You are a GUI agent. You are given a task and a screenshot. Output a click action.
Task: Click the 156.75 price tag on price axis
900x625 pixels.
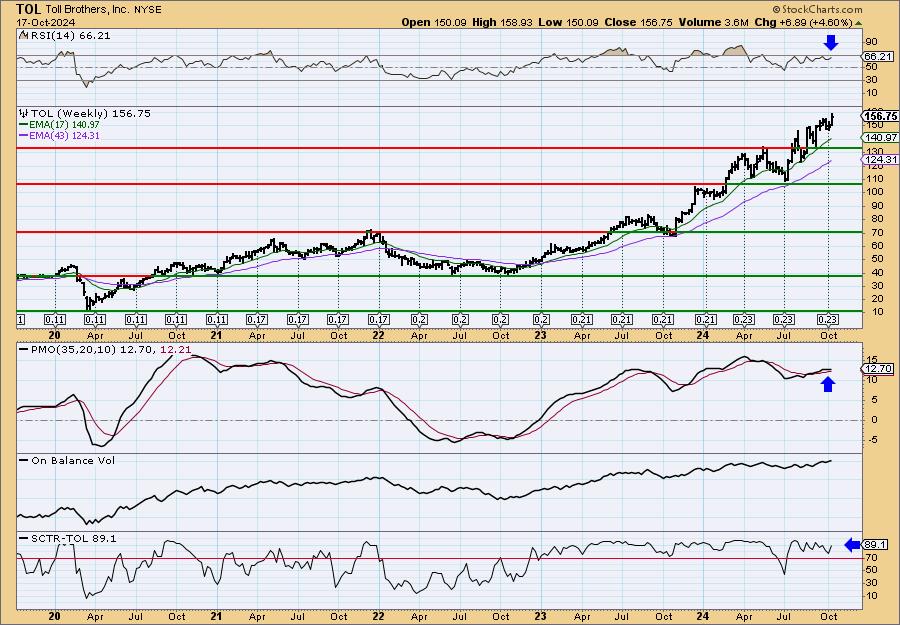click(x=882, y=116)
